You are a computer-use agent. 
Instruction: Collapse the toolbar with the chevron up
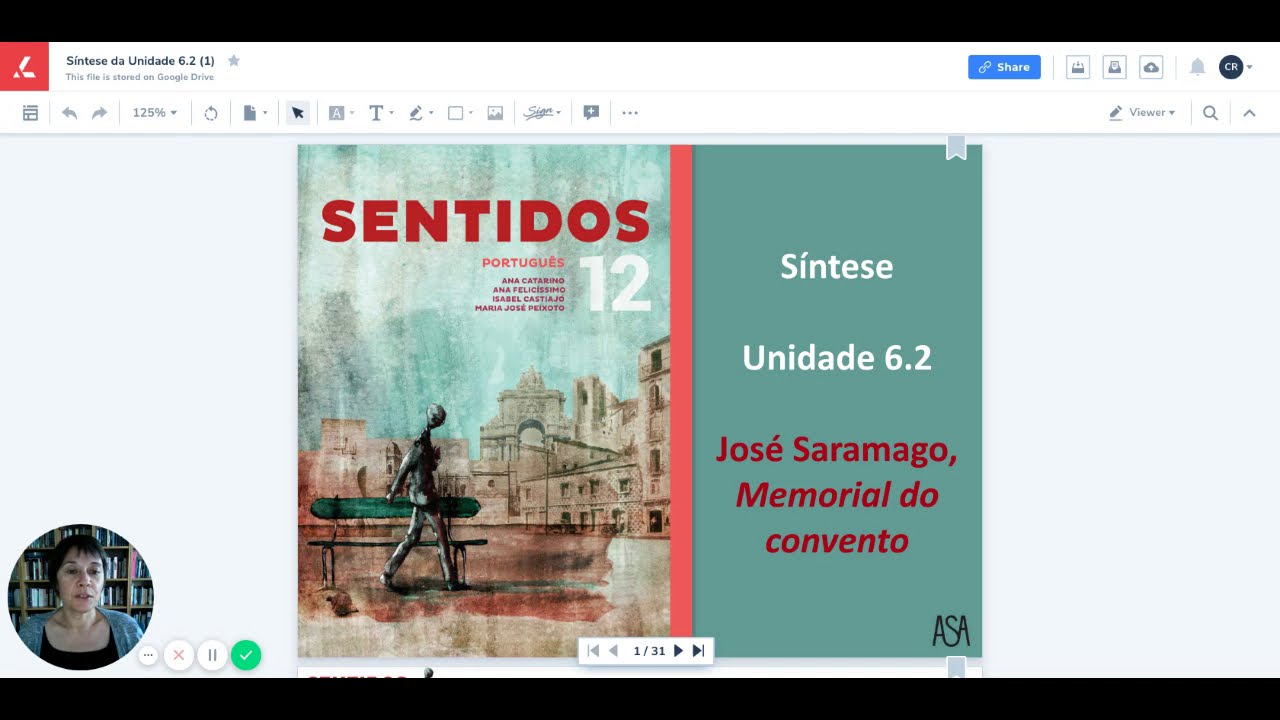point(1249,113)
